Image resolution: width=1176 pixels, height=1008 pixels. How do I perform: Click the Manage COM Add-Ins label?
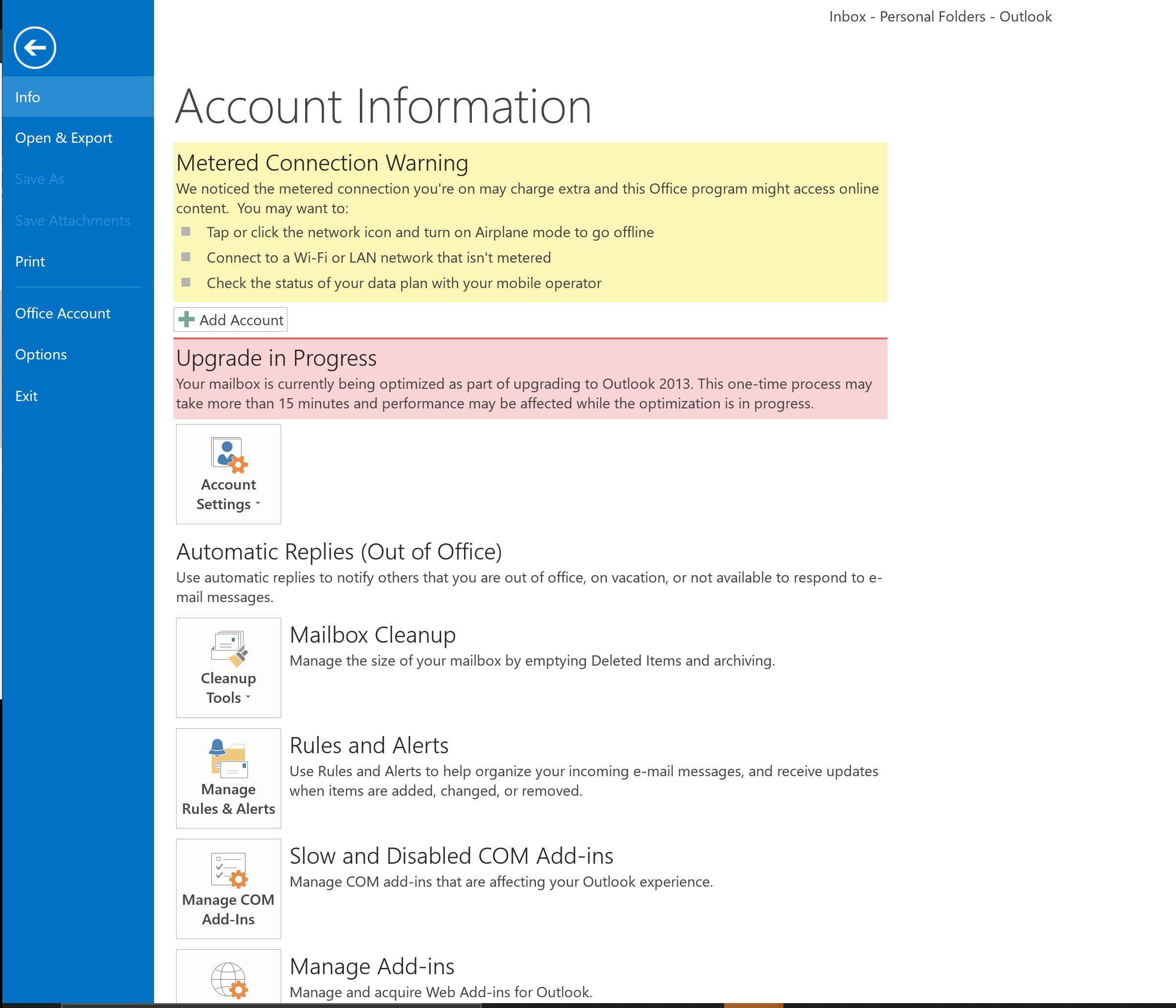pyautogui.click(x=229, y=910)
